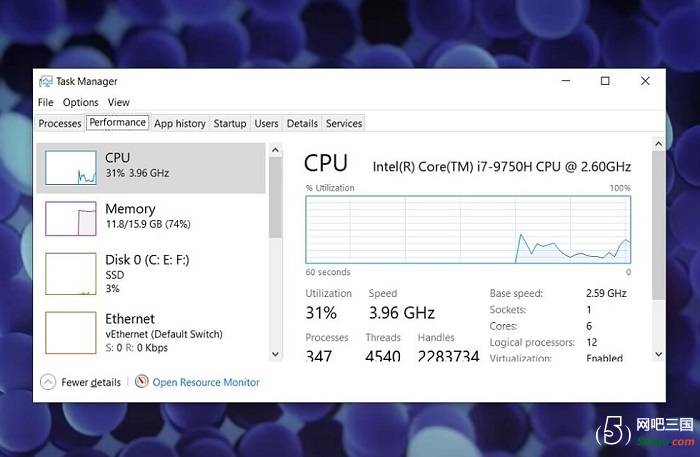The width and height of the screenshot is (700, 457).
Task: Collapse view with Fewer details arrow icon
Action: tap(48, 382)
